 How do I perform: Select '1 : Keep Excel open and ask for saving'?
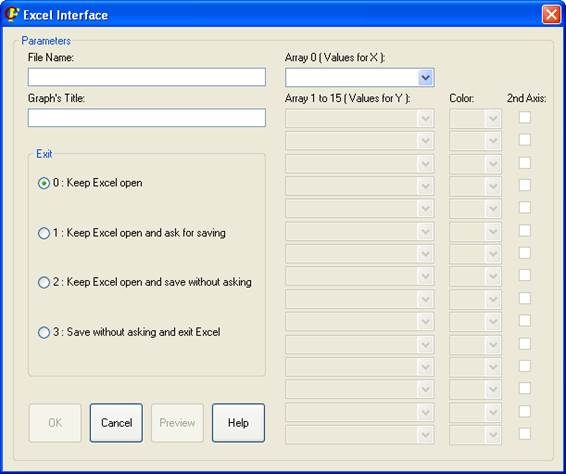tap(132, 233)
